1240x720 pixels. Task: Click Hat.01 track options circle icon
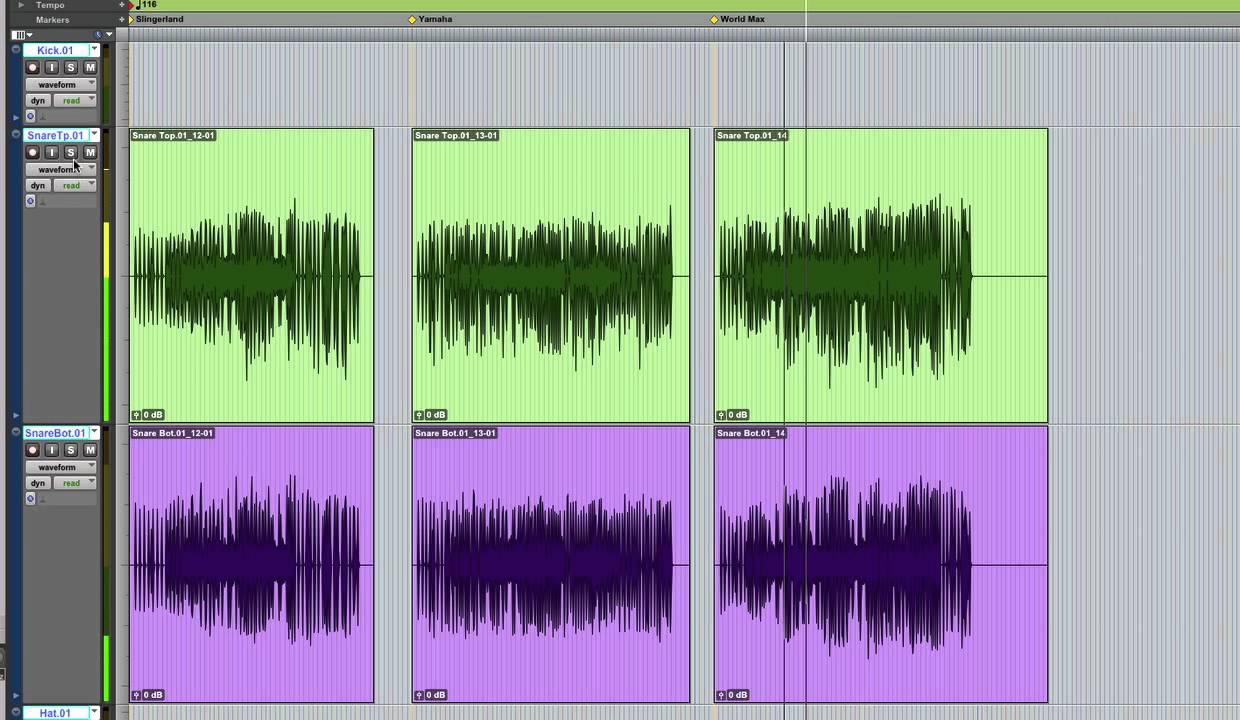(15, 713)
